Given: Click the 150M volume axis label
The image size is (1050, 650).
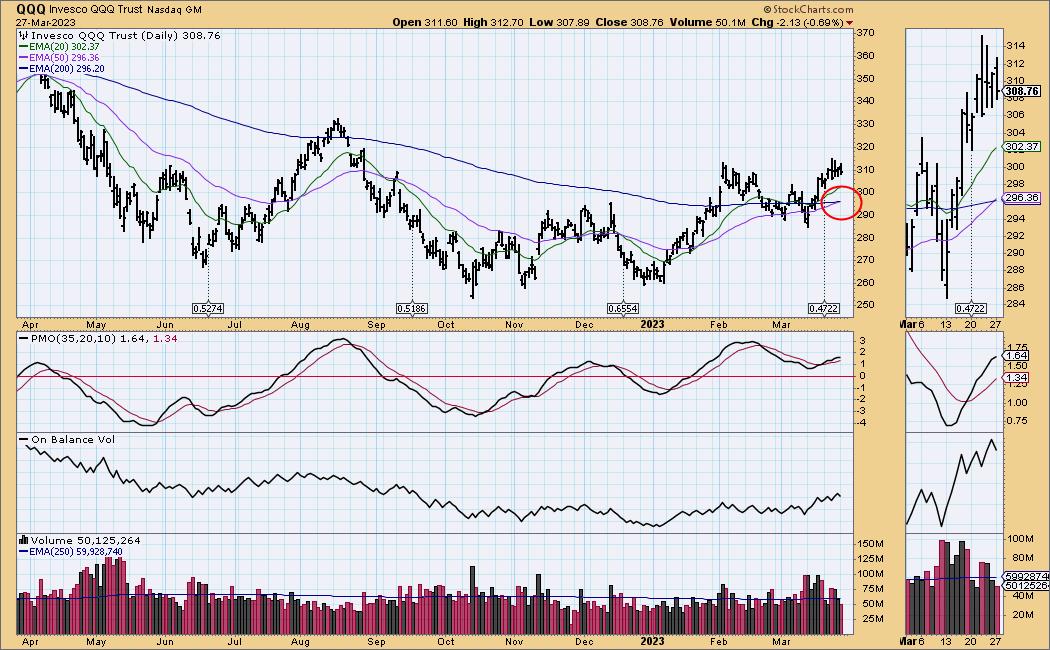Looking at the screenshot, I should 869,544.
